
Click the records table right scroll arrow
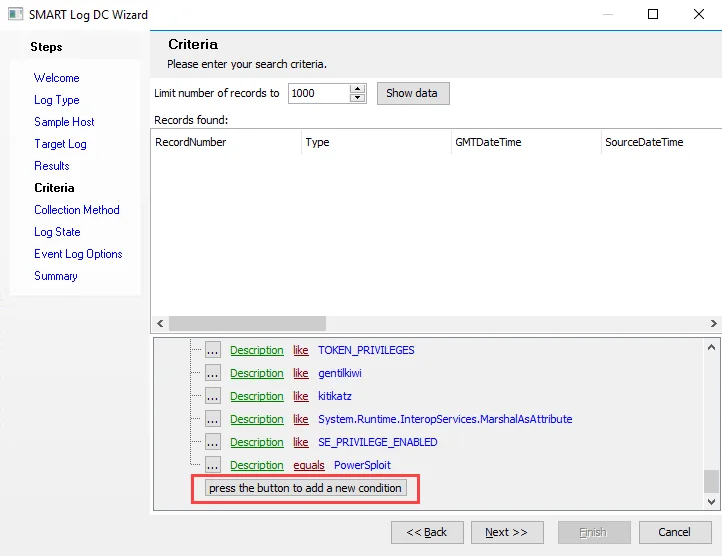point(713,323)
